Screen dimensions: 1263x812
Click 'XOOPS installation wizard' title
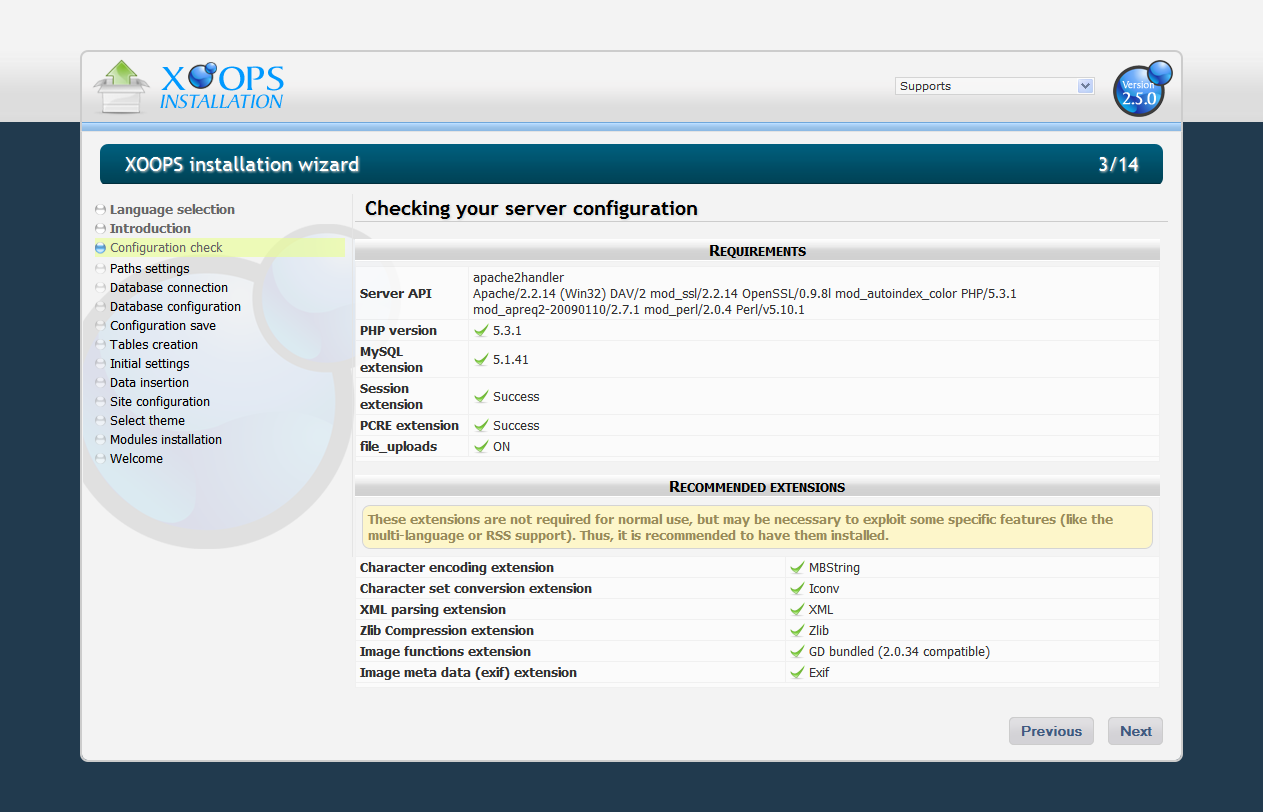242,165
